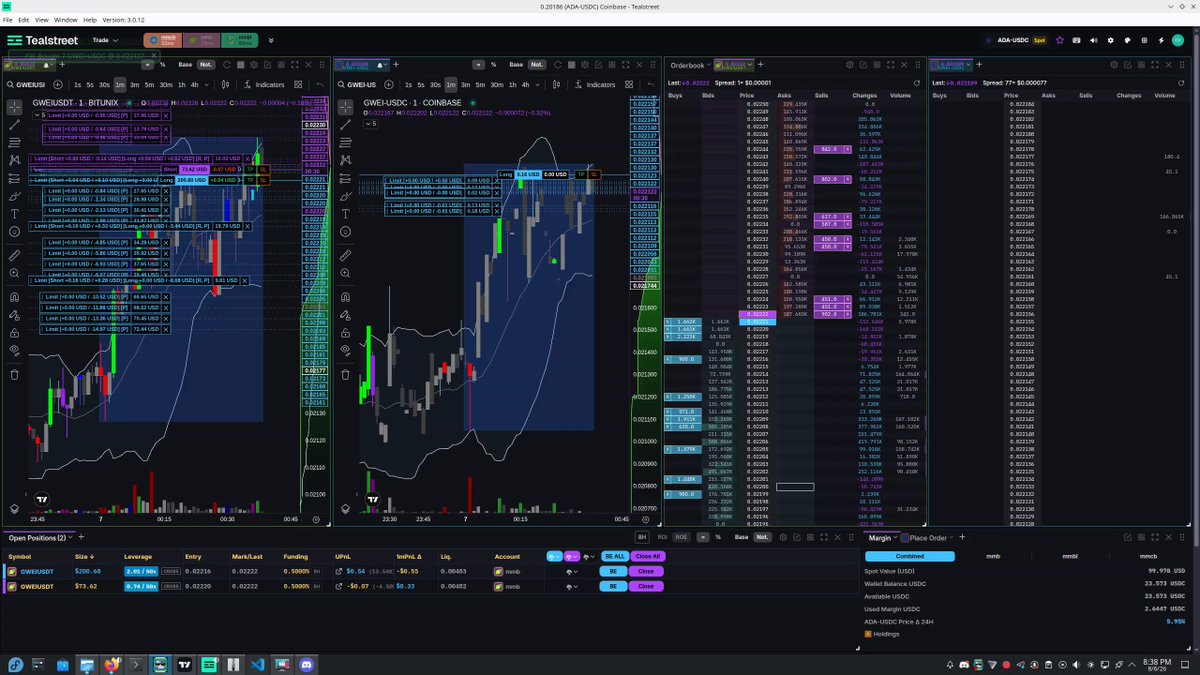Click the lightning bolt icon in header

coord(1161,40)
